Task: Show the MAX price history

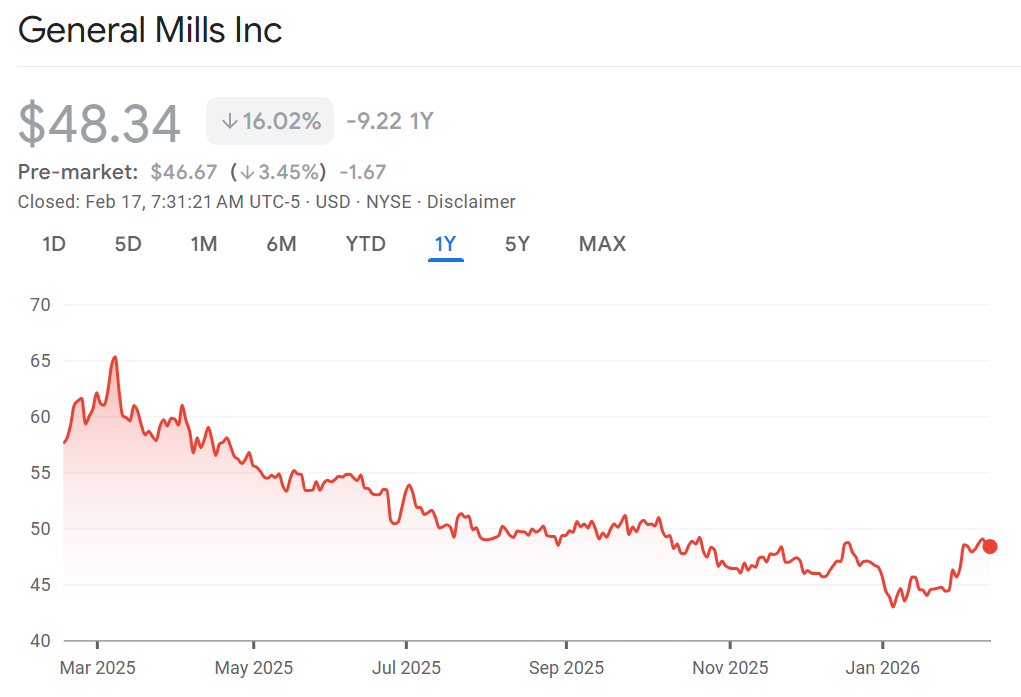Action: [602, 244]
